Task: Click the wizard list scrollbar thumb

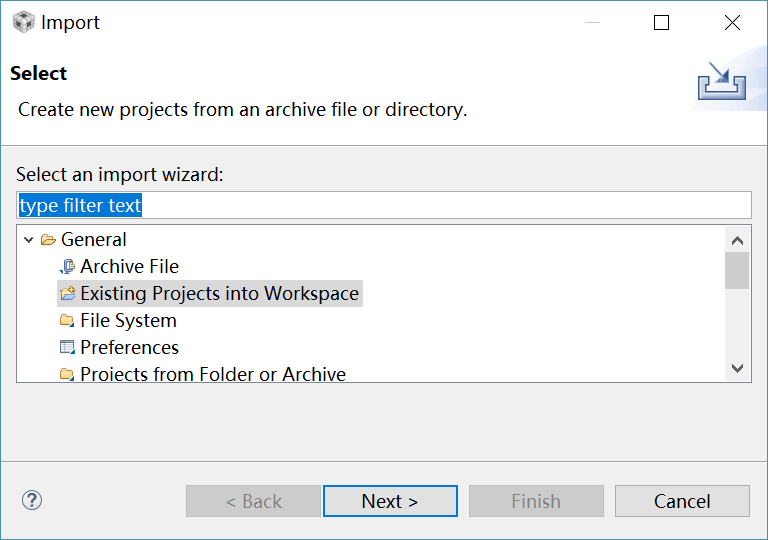Action: (x=737, y=270)
